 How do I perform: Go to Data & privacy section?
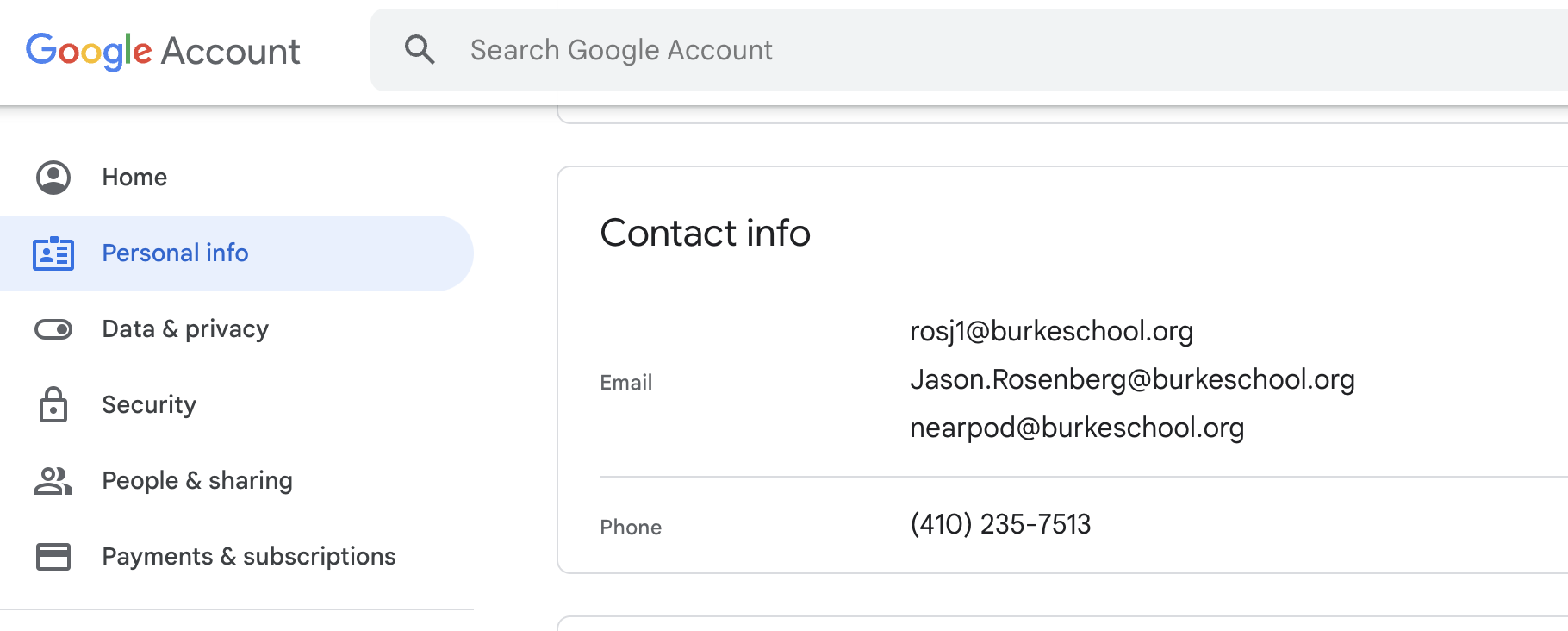point(237,329)
